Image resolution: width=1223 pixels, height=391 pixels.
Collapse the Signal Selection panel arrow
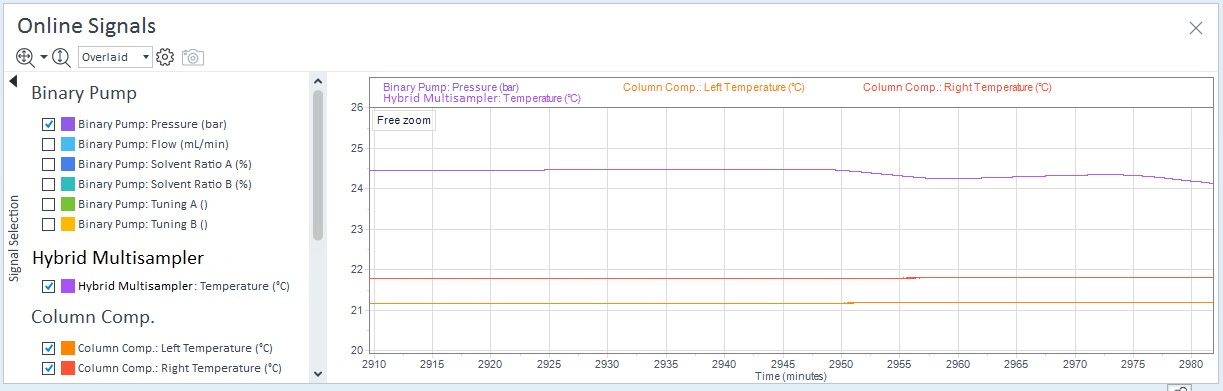[14, 81]
